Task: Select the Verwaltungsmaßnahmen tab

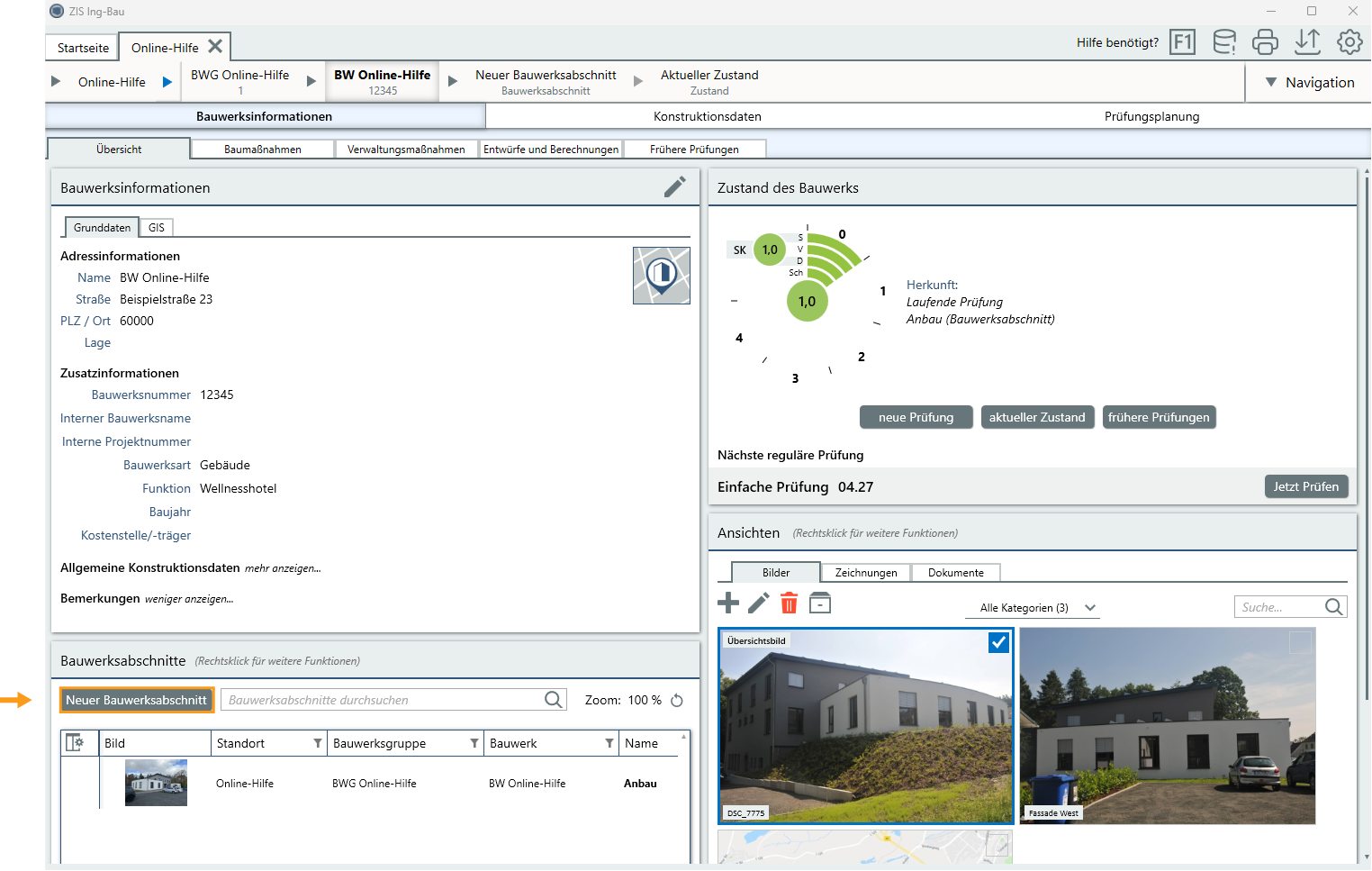Action: coord(406,150)
